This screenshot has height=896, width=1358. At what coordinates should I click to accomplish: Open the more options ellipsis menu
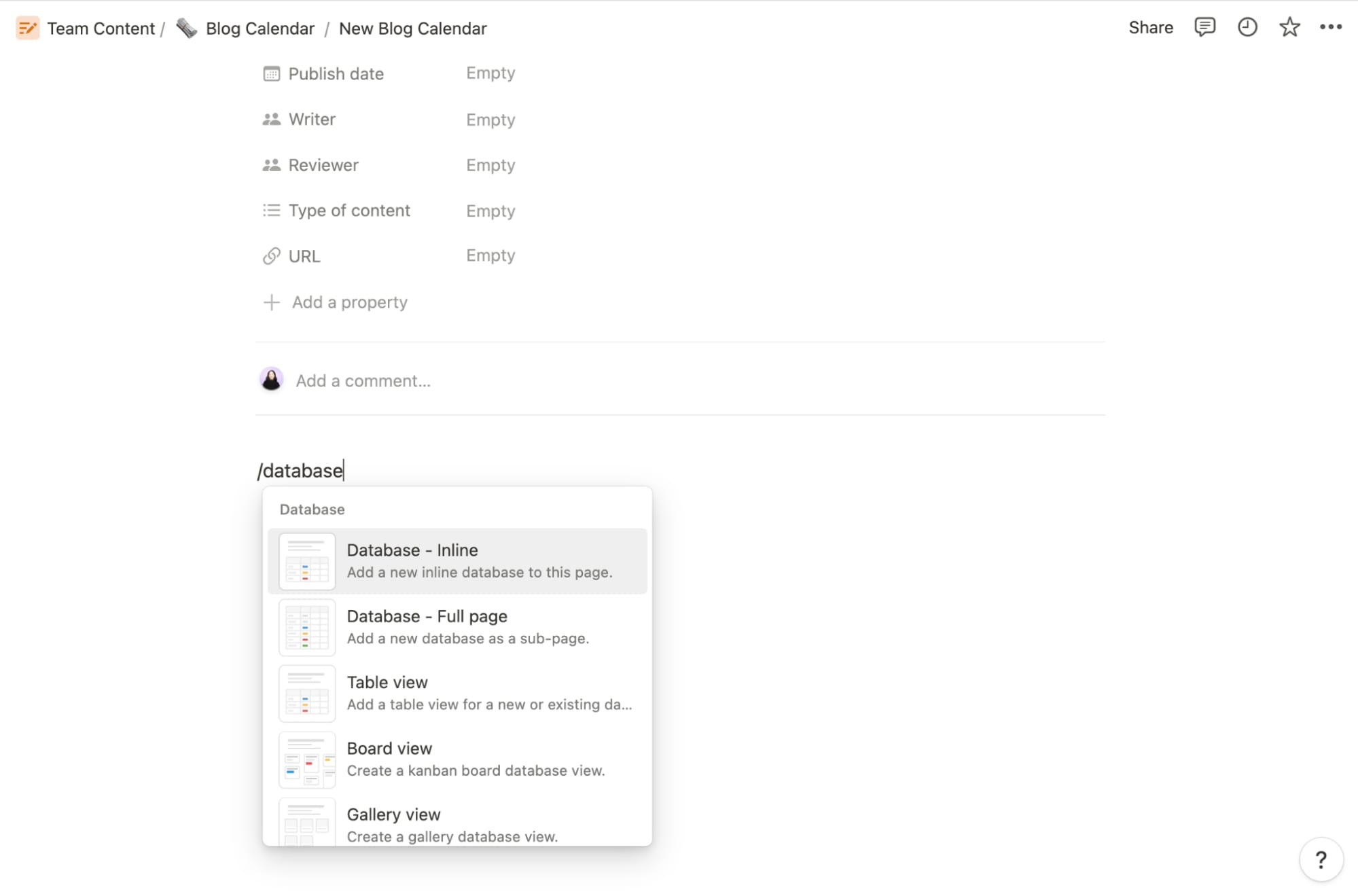coord(1331,27)
